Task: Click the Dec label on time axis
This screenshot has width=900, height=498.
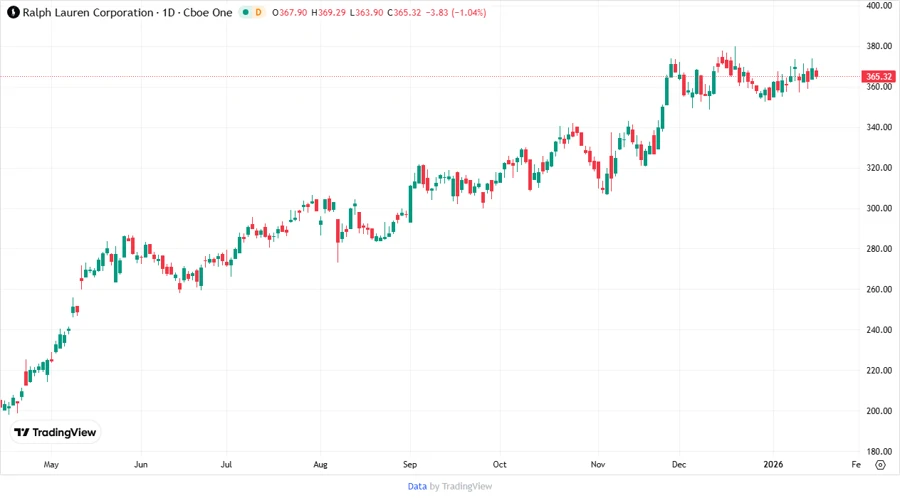Action: click(679, 464)
